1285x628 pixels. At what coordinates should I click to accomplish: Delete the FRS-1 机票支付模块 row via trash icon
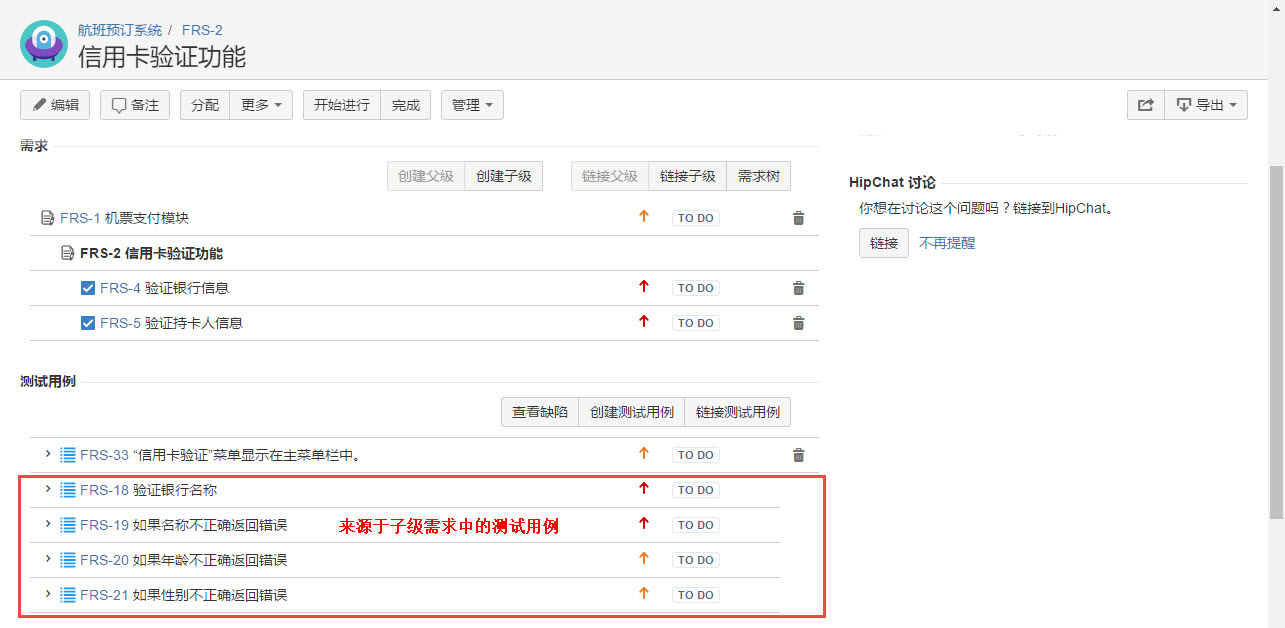(x=798, y=218)
